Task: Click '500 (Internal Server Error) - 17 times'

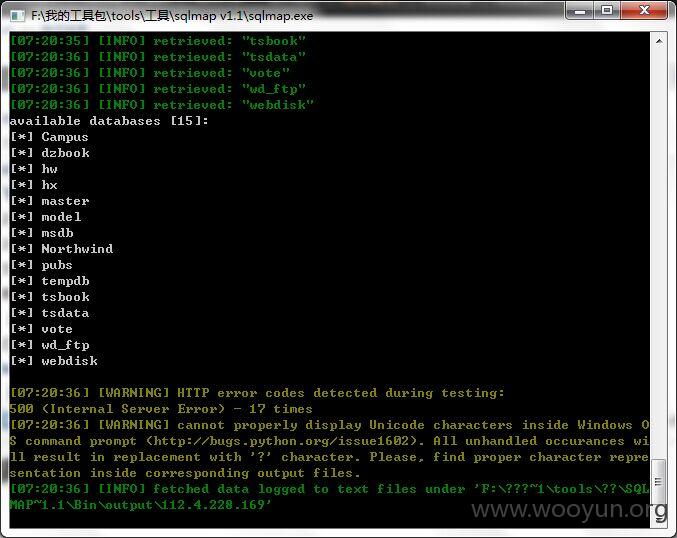Action: pos(161,408)
